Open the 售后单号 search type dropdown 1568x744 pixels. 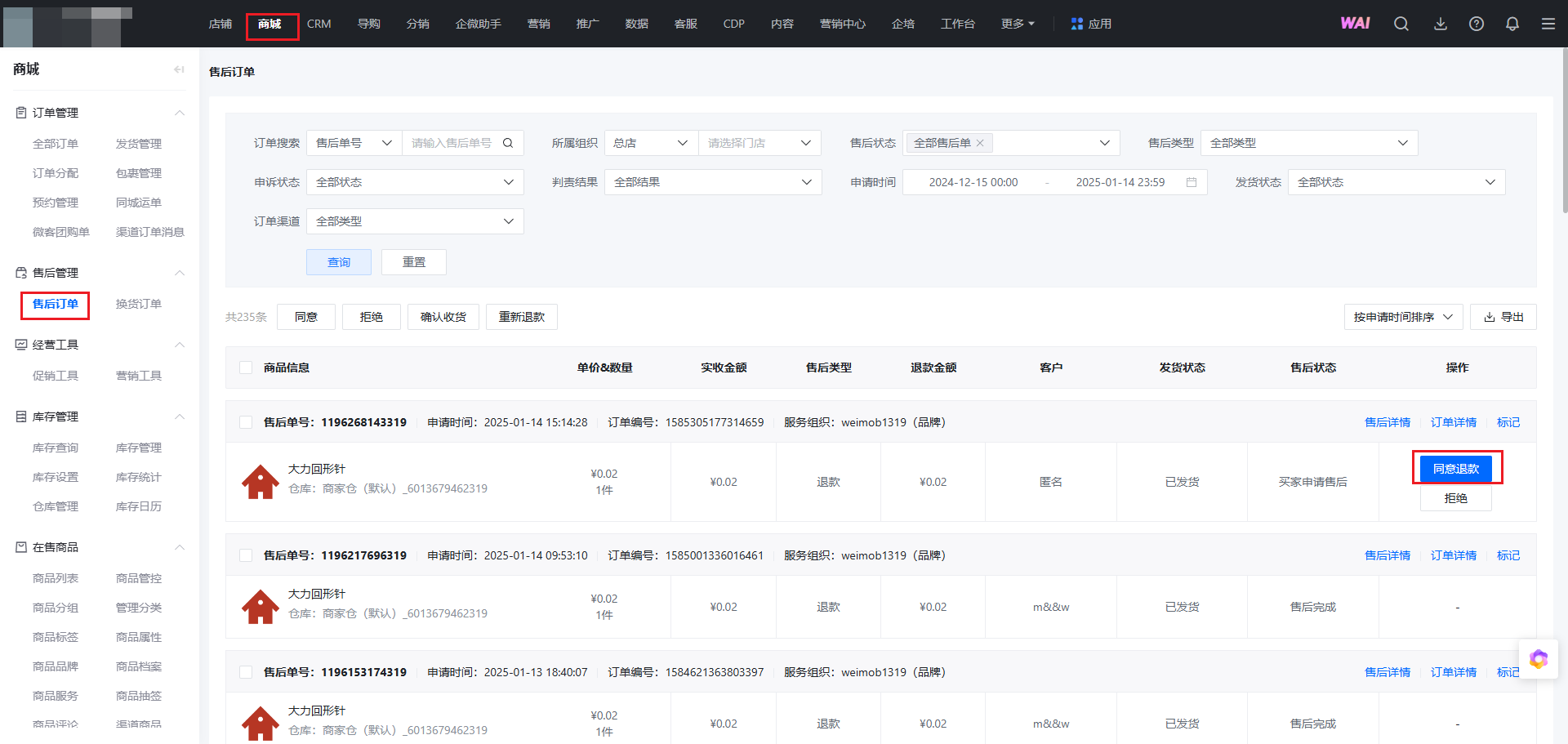point(354,143)
